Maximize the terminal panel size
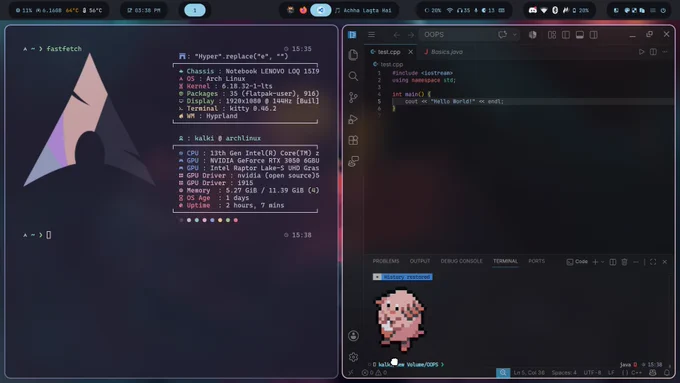 tap(653, 262)
